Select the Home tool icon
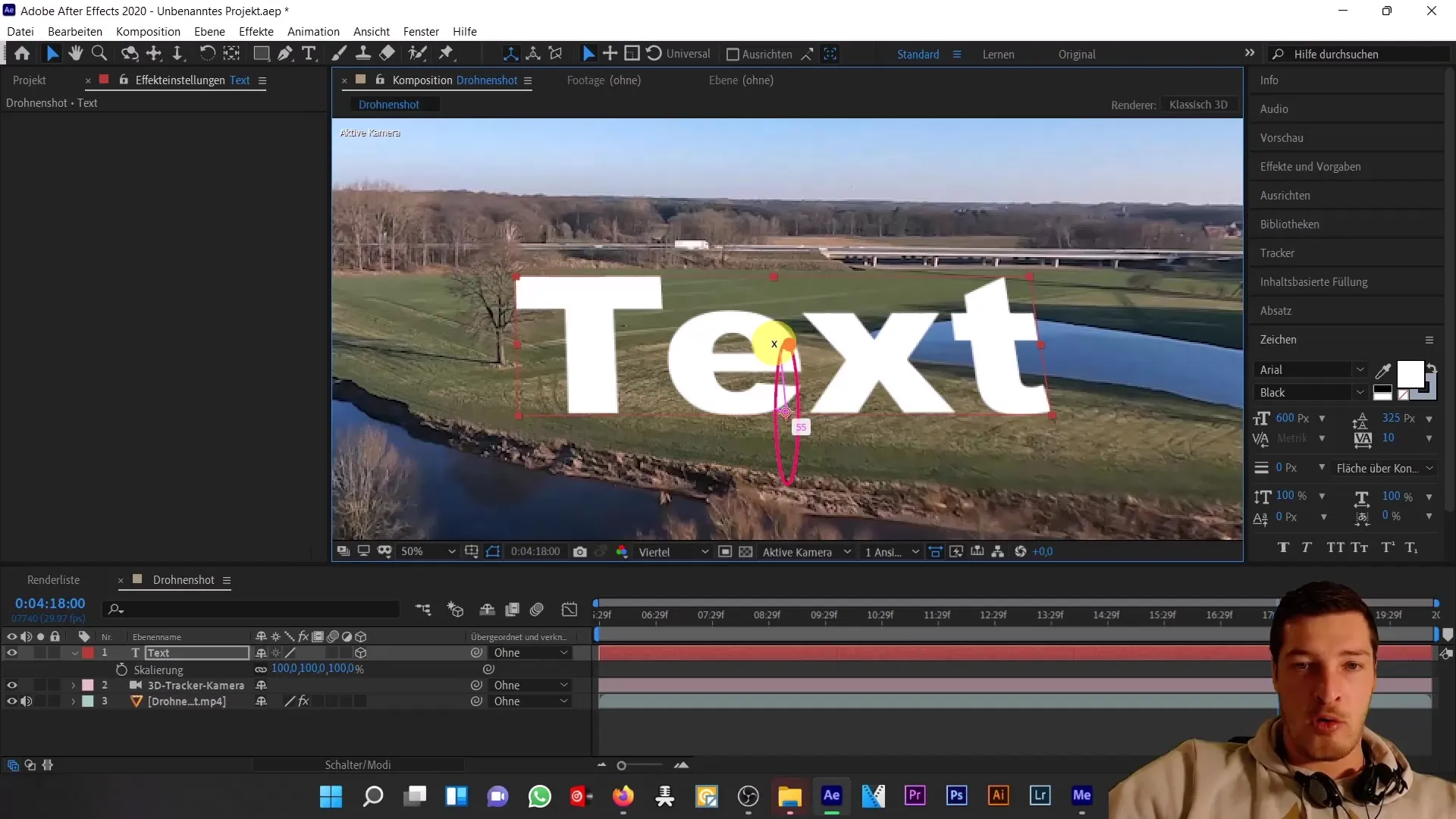The height and width of the screenshot is (819, 1456). tap(22, 53)
